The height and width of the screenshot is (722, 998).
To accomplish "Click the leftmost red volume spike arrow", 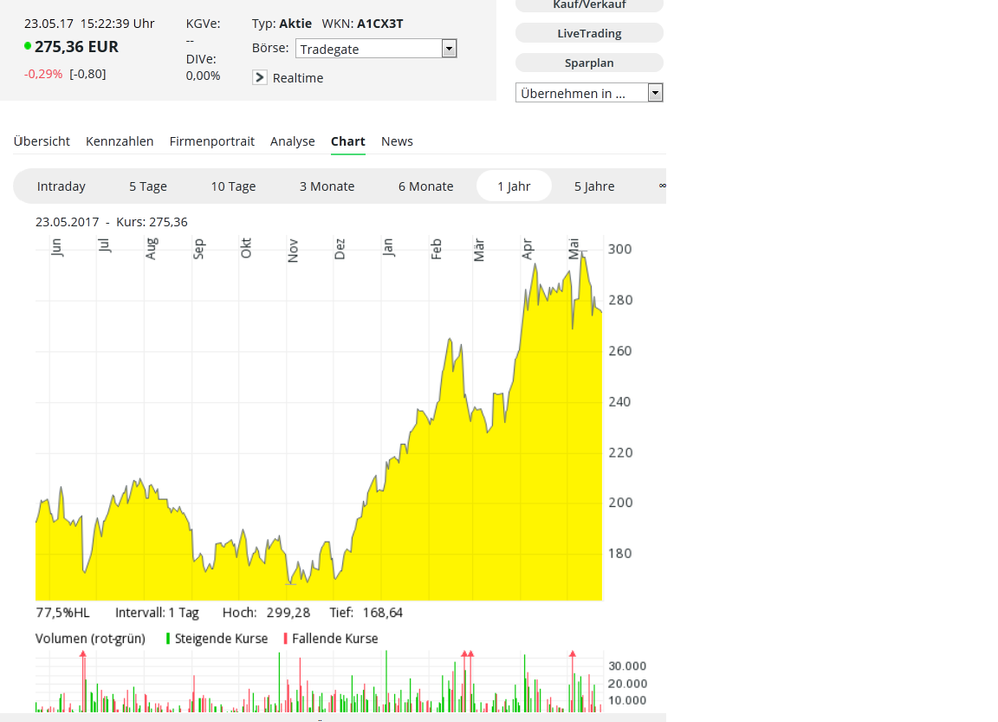I will pyautogui.click(x=83, y=655).
